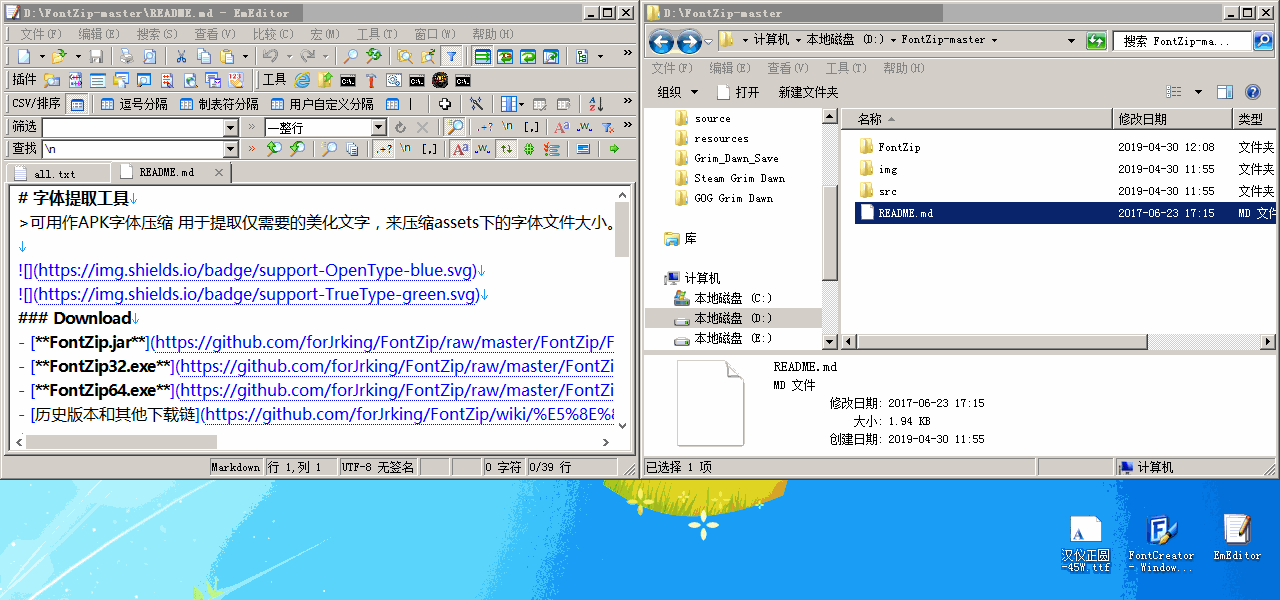Click in the 查找 find field containing \n
Viewport: 1280px width, 600px height.
pyautogui.click(x=132, y=149)
